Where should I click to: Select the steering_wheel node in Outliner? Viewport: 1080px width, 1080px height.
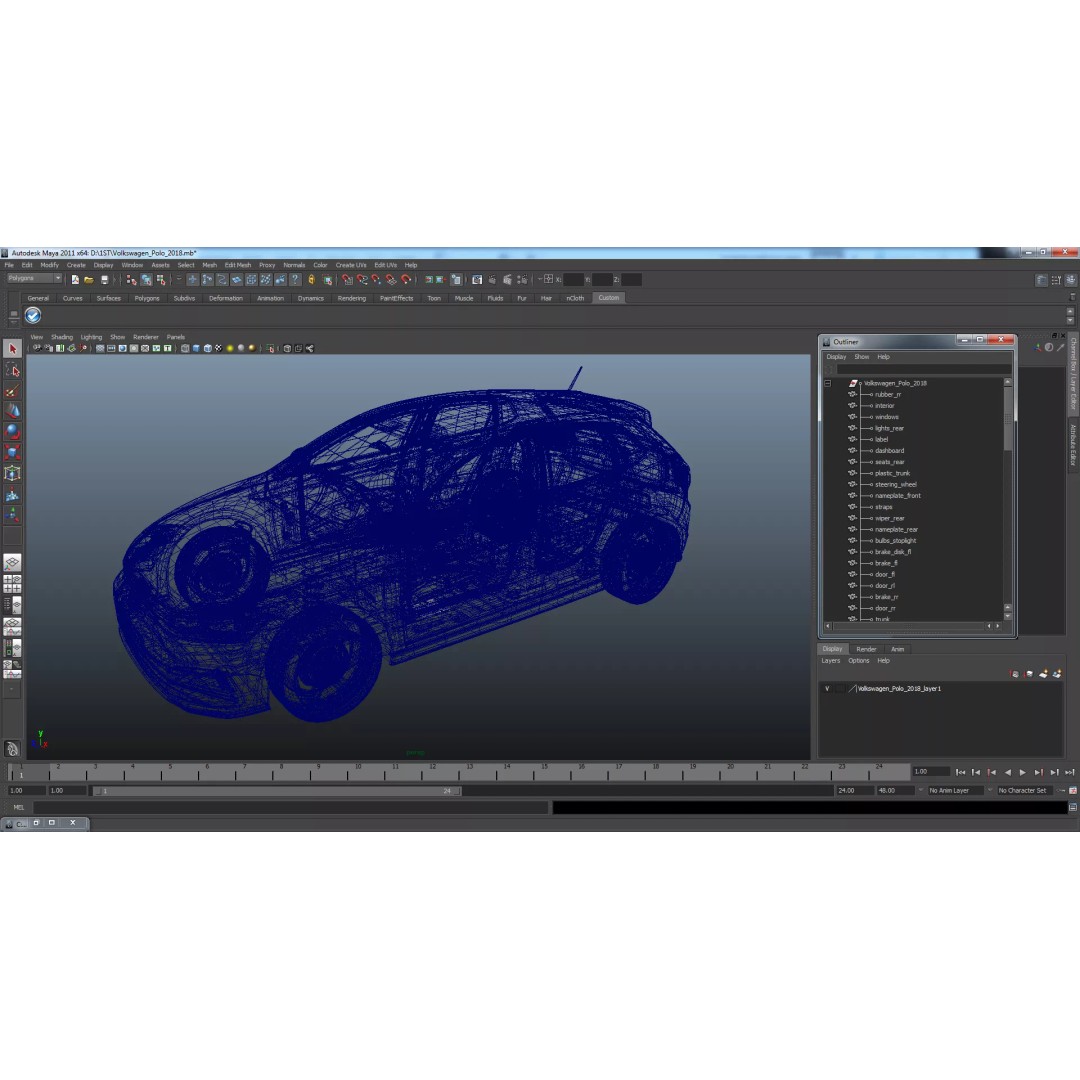(895, 485)
